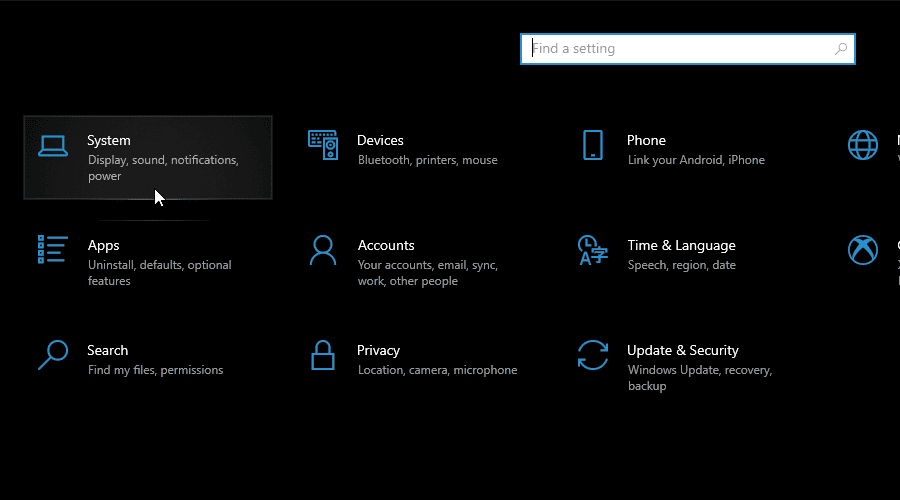900x500 pixels.
Task: Click the Search magnifier icon
Action: point(53,355)
